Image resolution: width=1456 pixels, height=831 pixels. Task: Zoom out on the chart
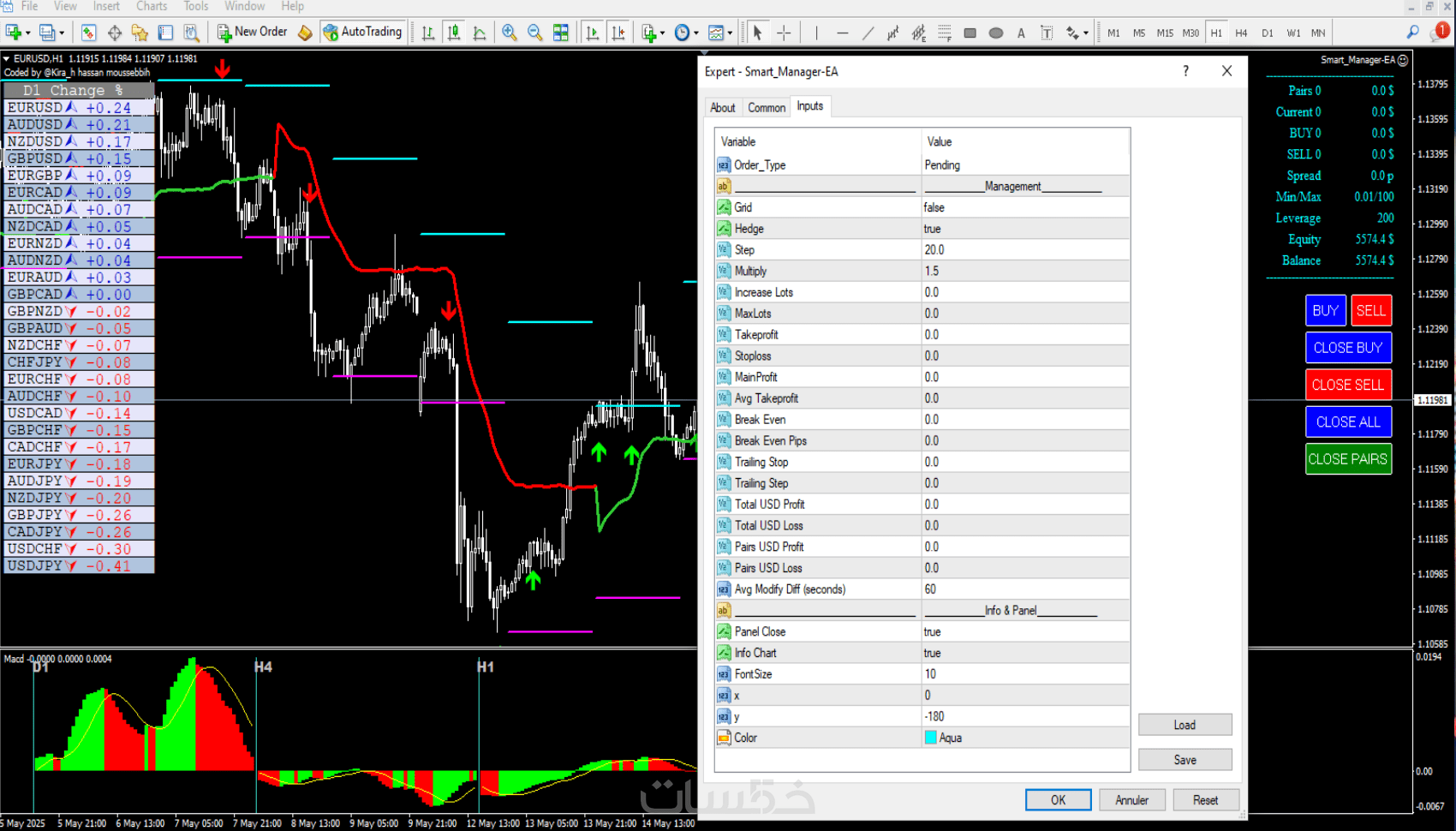coord(535,33)
